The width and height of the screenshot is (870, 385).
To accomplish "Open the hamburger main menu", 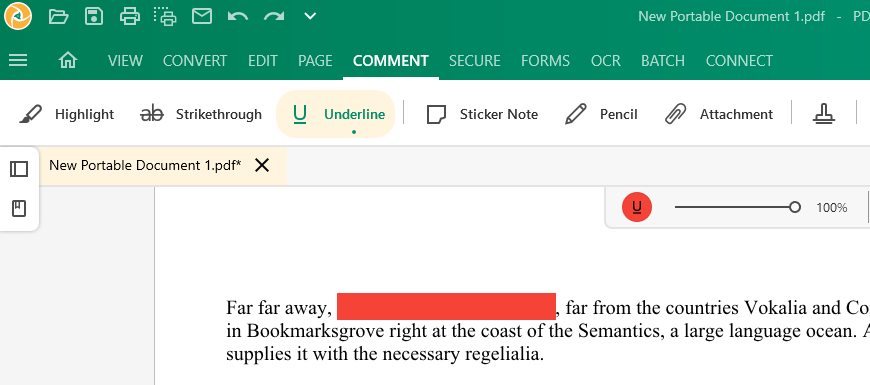I will point(18,60).
